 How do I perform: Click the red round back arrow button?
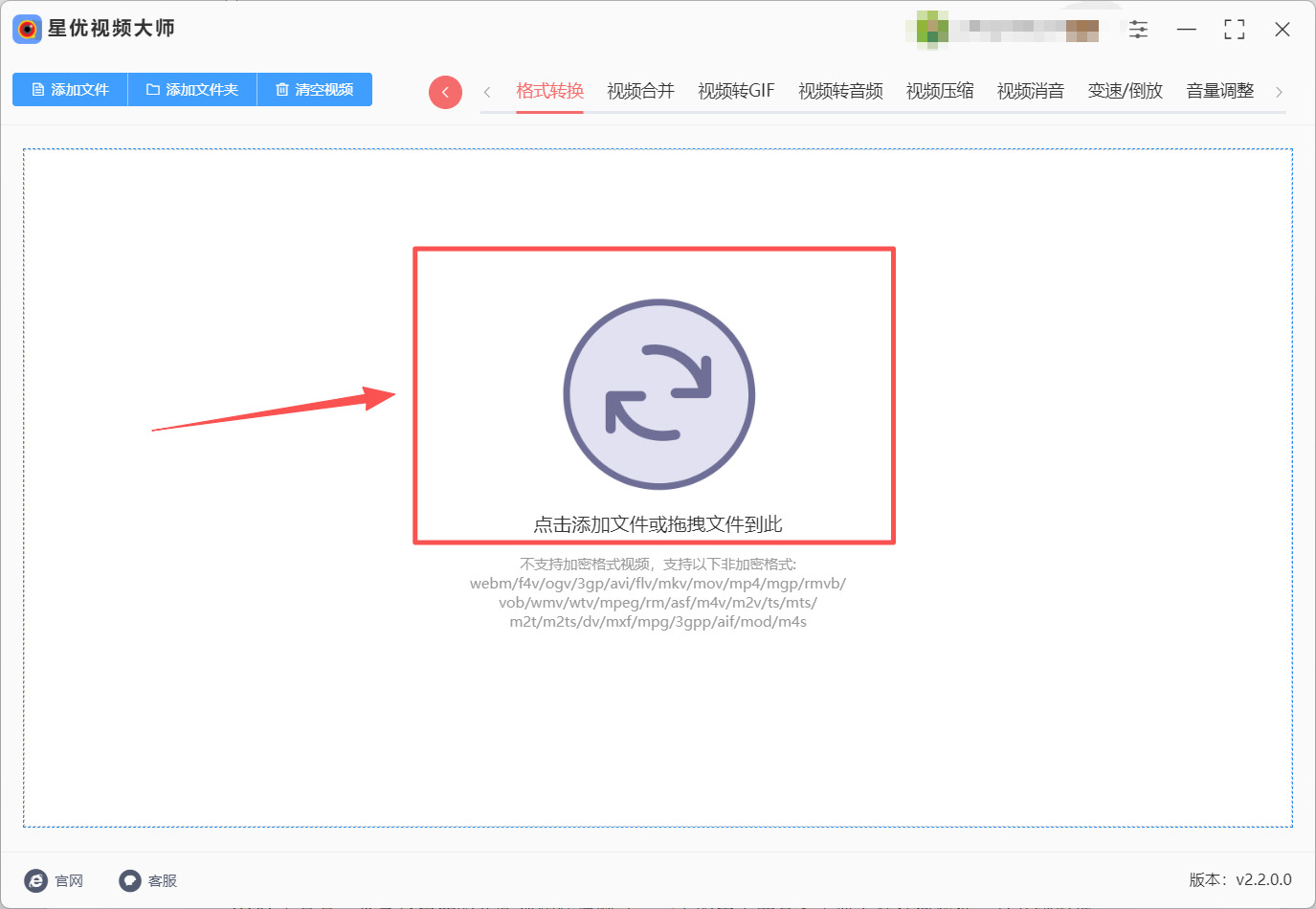[x=445, y=92]
